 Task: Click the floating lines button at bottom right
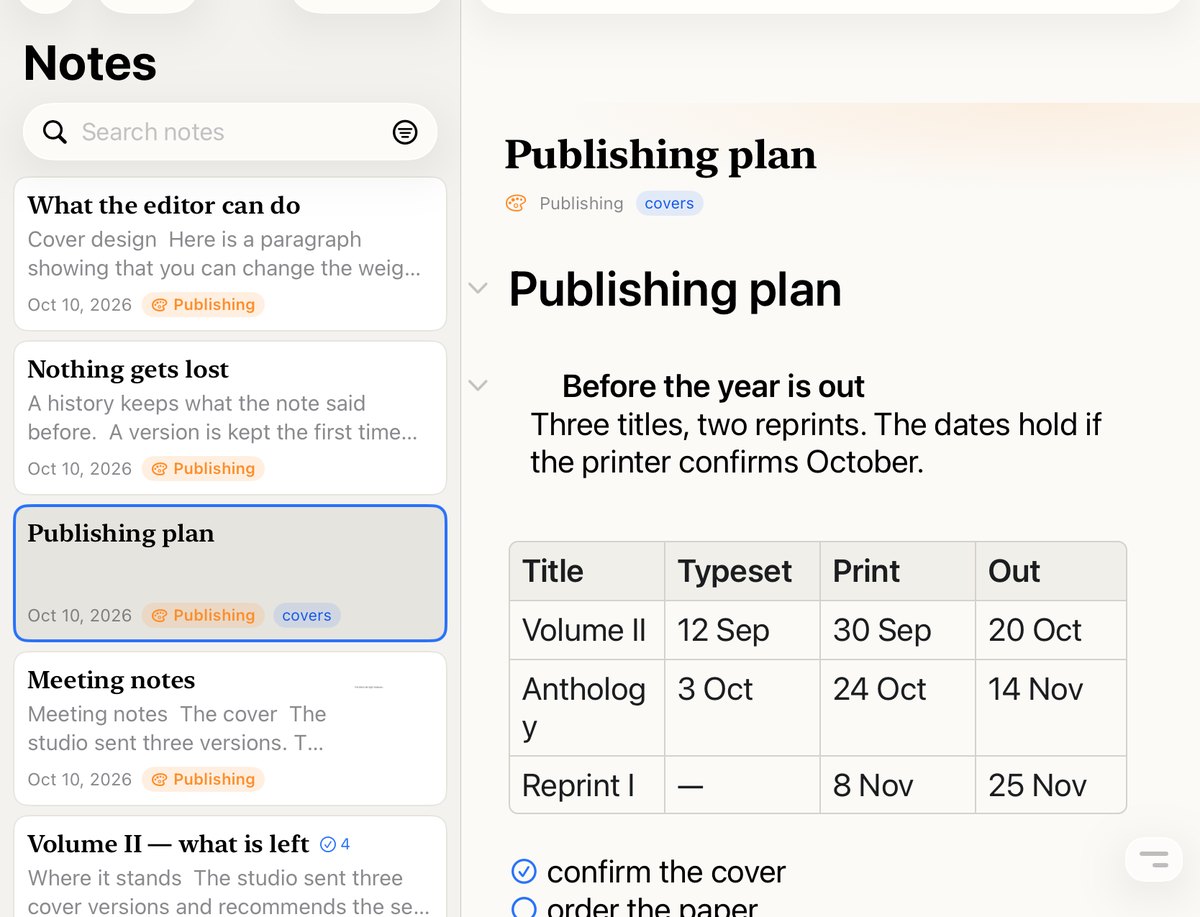coord(1153,859)
